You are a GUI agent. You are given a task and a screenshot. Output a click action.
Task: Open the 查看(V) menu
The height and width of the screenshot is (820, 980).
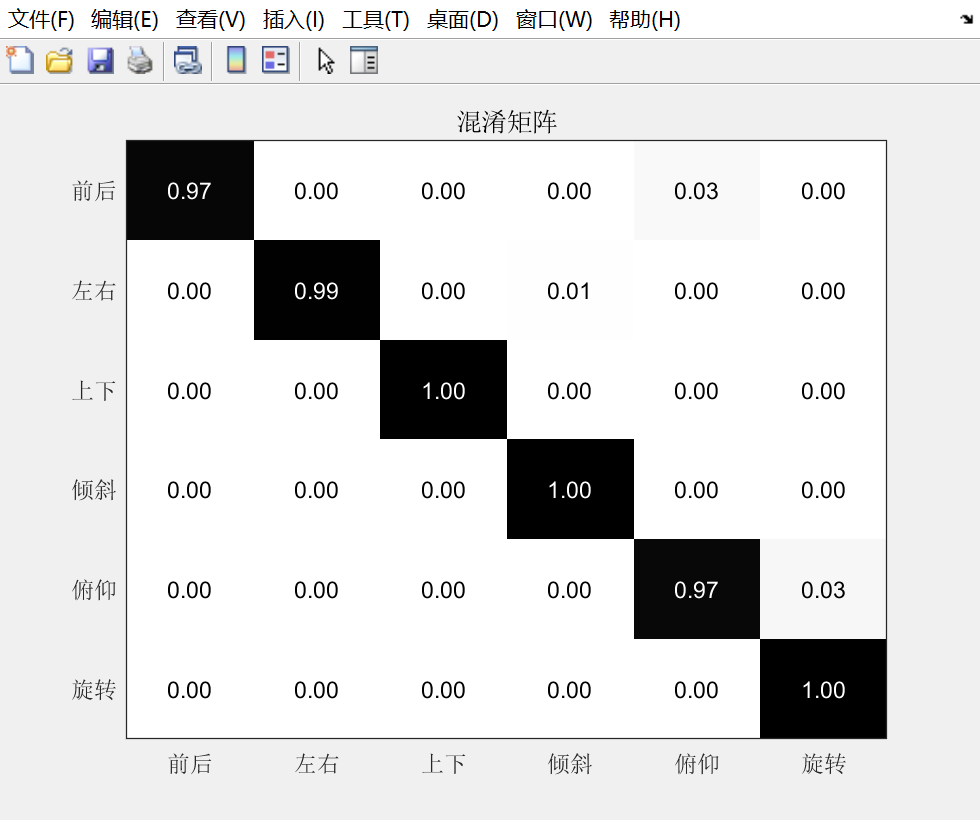[211, 20]
